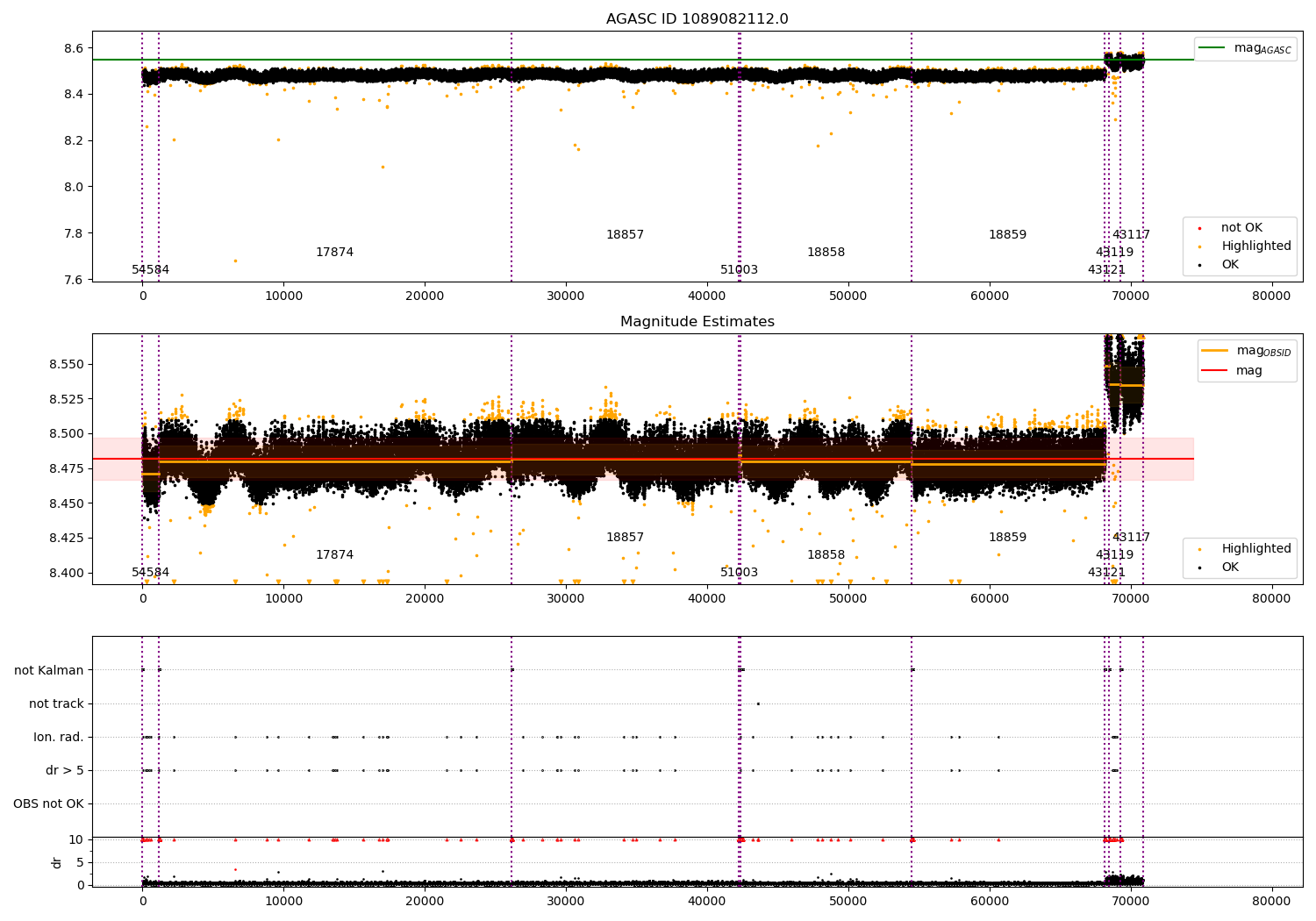Click the 'not track' row label
The image size is (1316, 921).
click(56, 703)
